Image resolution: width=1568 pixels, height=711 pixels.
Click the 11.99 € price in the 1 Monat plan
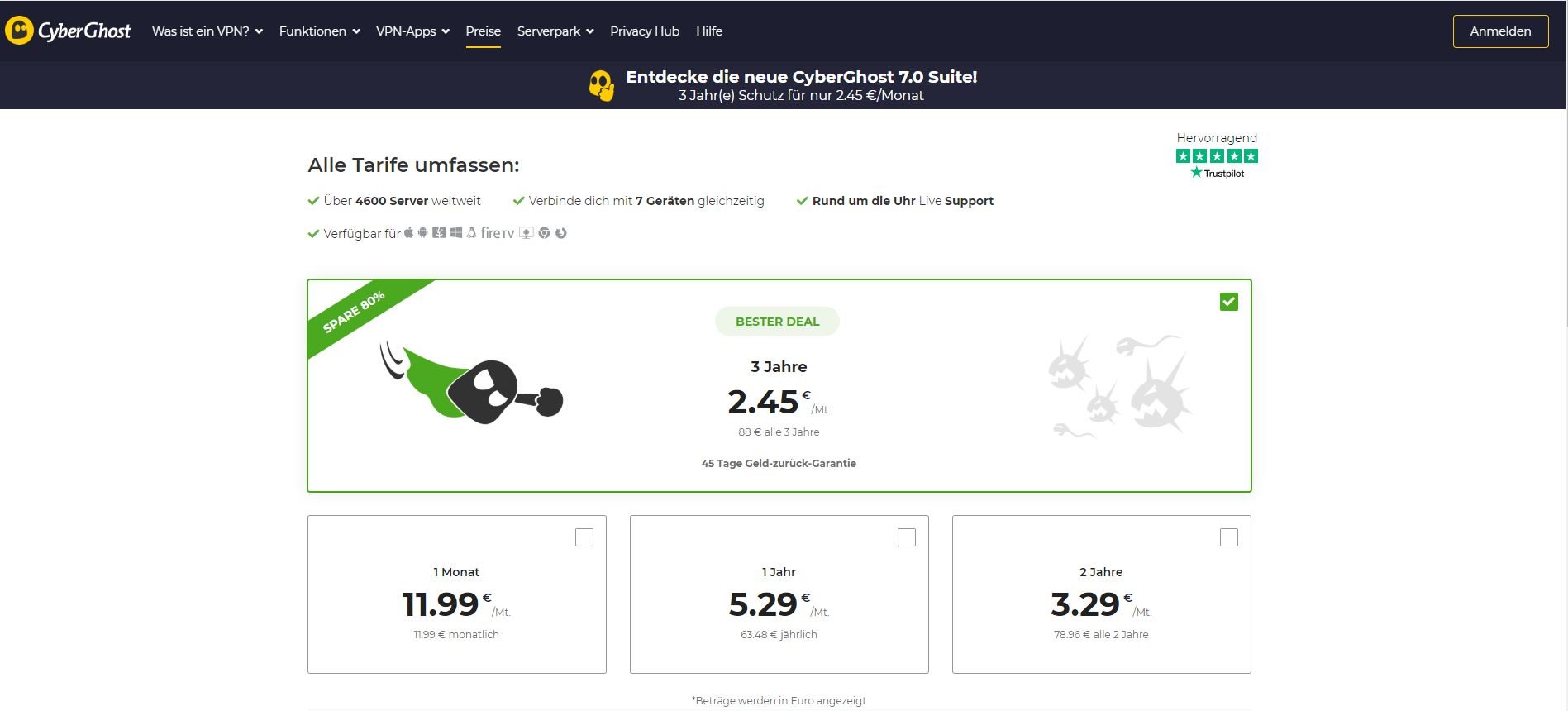coord(456,604)
